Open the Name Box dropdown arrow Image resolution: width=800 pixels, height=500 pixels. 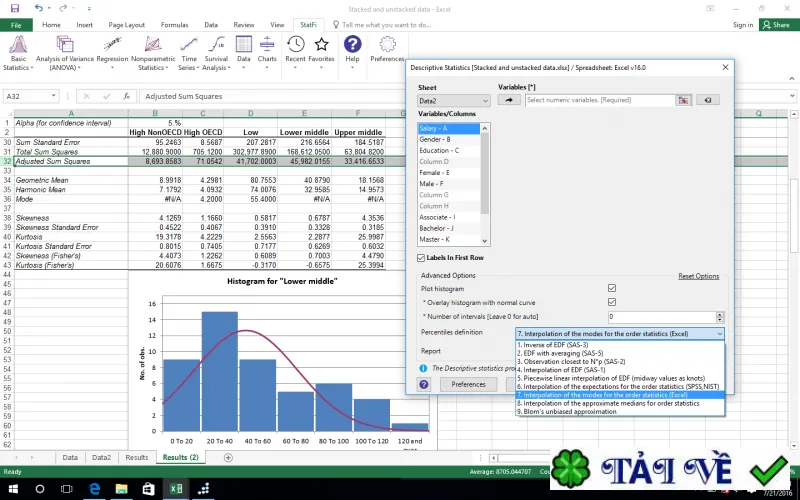coord(53,96)
